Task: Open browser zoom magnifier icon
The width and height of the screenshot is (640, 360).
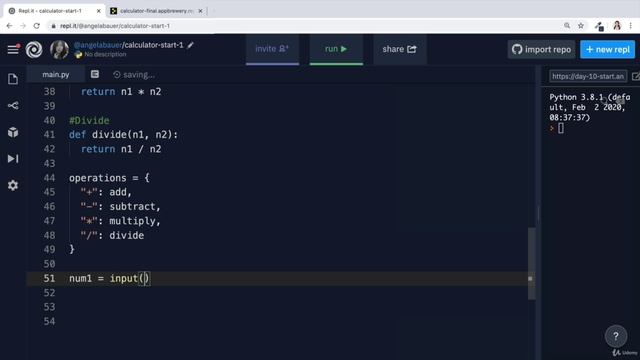Action: click(x=567, y=26)
